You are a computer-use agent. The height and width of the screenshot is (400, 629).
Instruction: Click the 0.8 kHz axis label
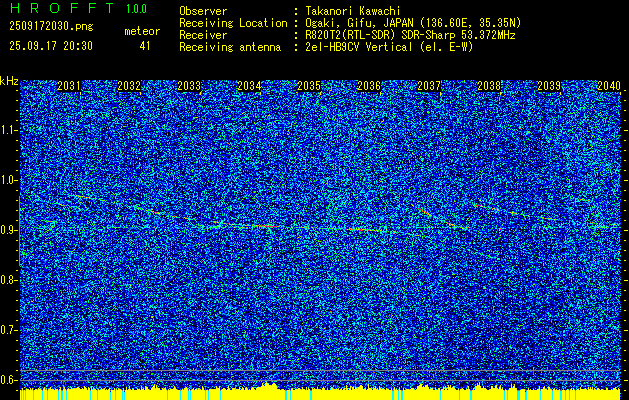click(x=9, y=280)
